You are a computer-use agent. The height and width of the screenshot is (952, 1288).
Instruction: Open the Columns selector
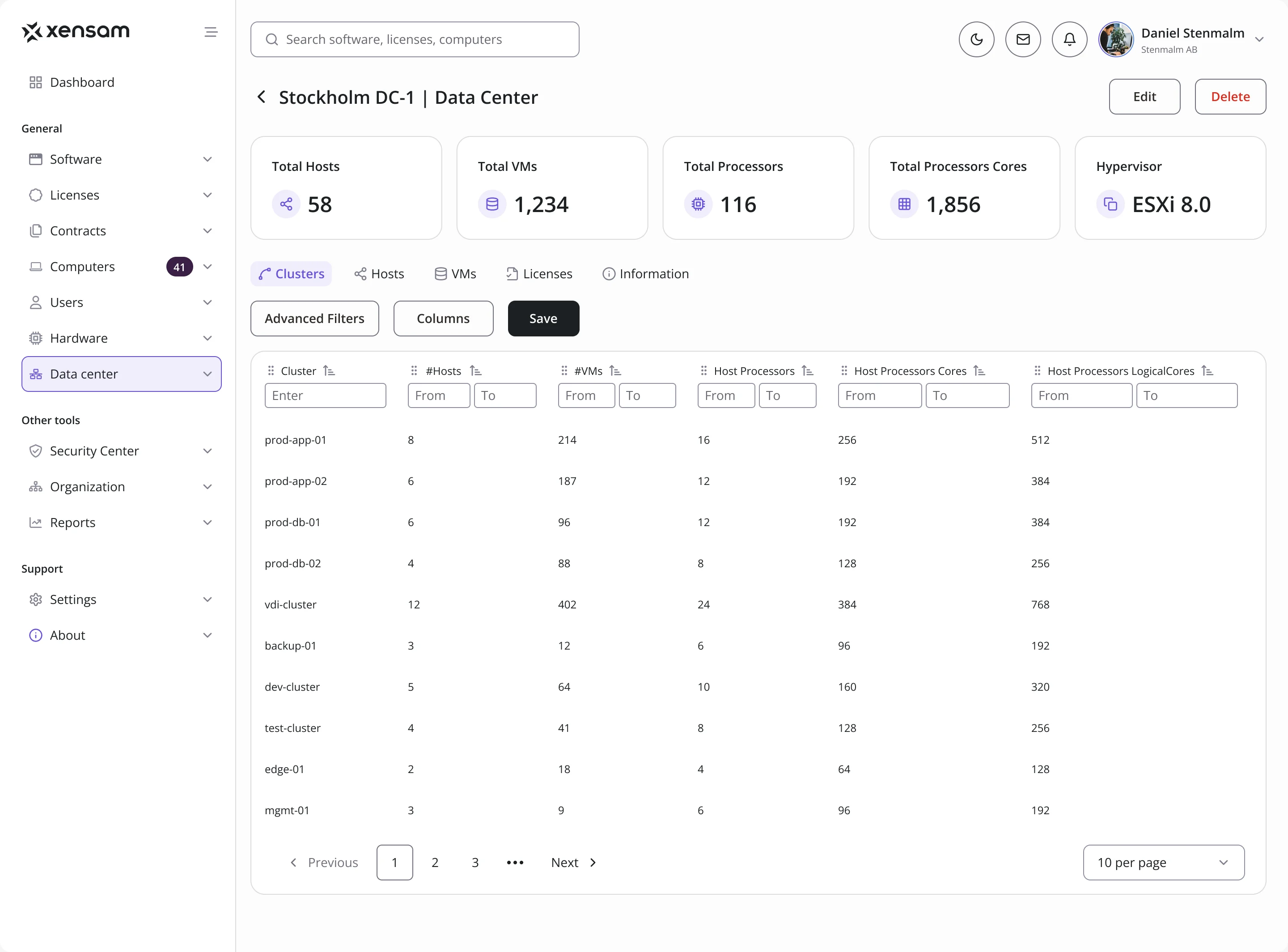(x=443, y=318)
